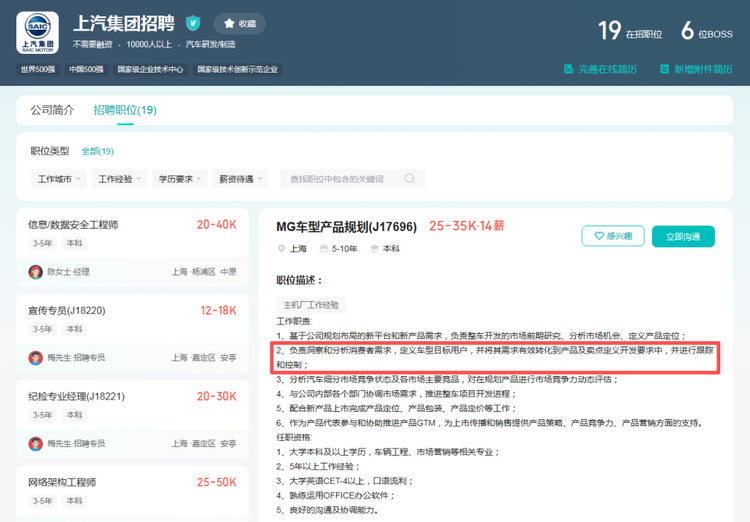
Task: Select the 招聘职位(19) tab
Action: 125,110
